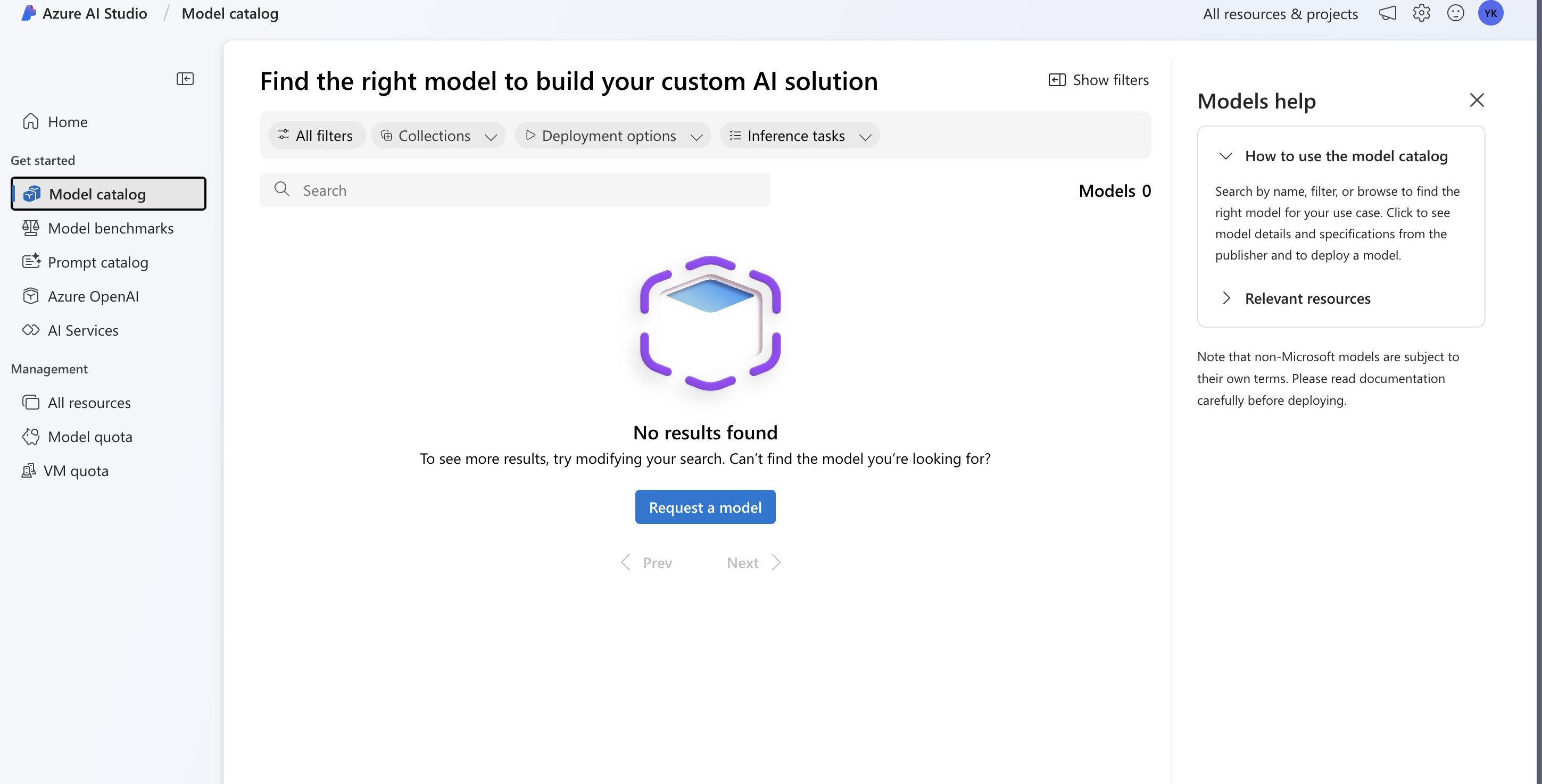Click Prev pagination button

(x=646, y=563)
